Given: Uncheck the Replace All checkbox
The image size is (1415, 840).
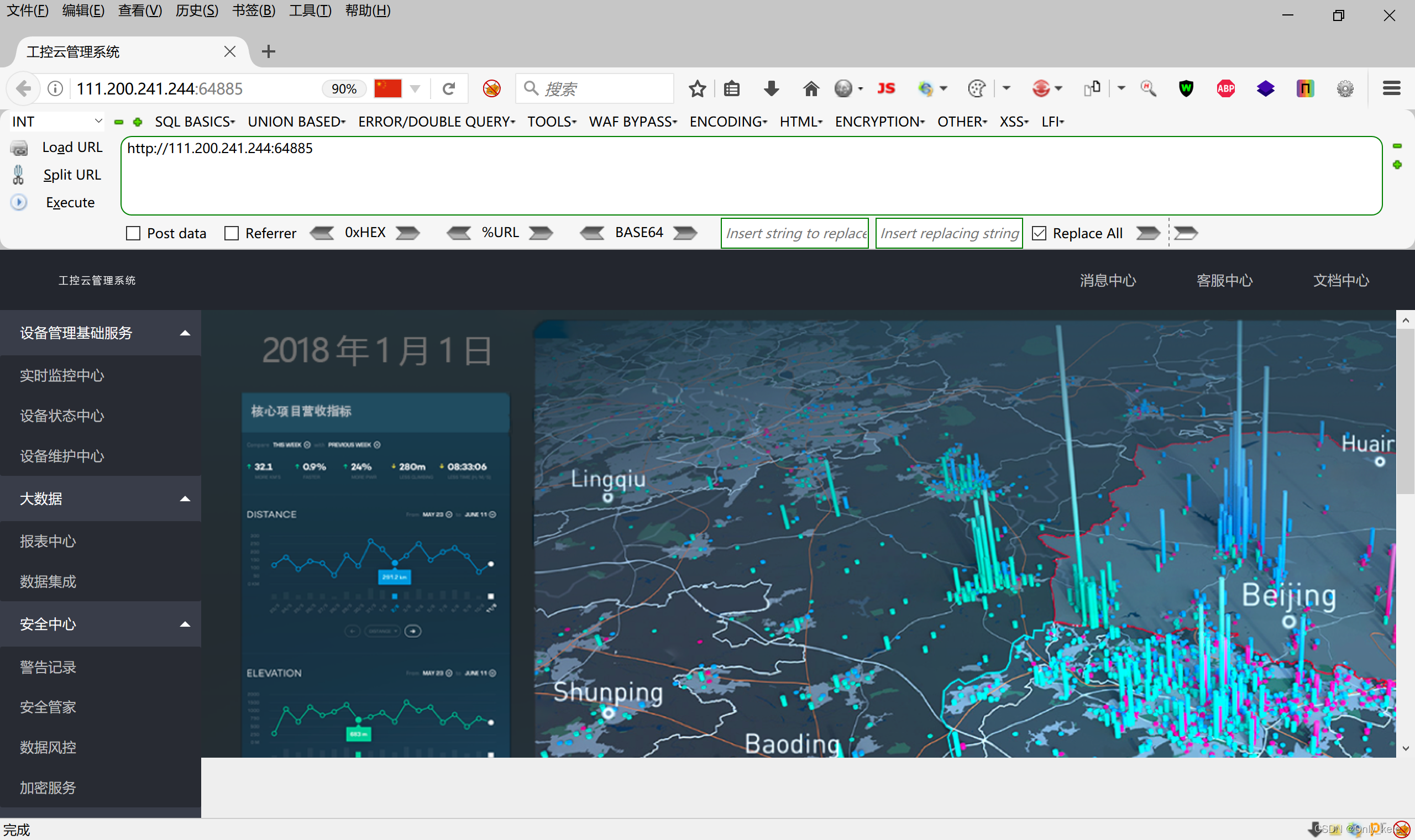Looking at the screenshot, I should pyautogui.click(x=1039, y=233).
